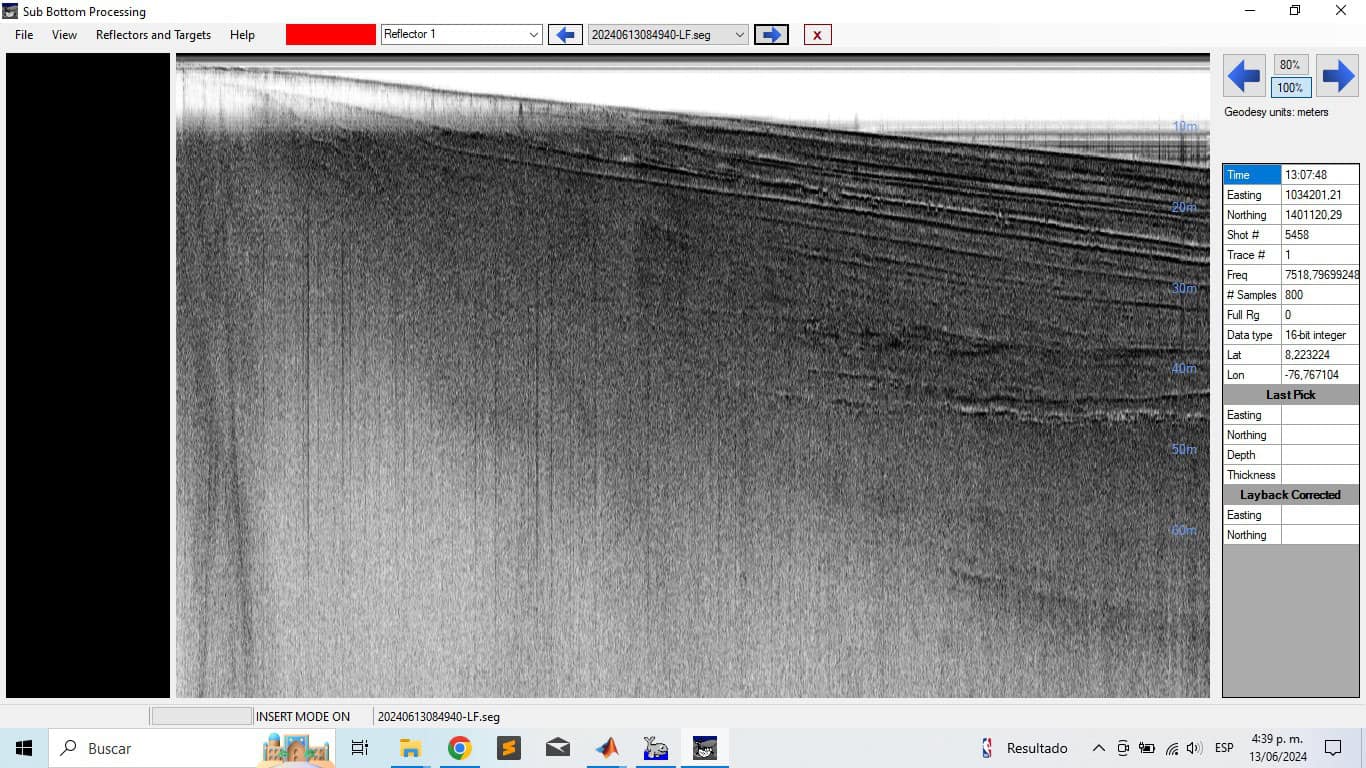
Task: Click the previous file blue left arrow
Action: click(x=565, y=35)
